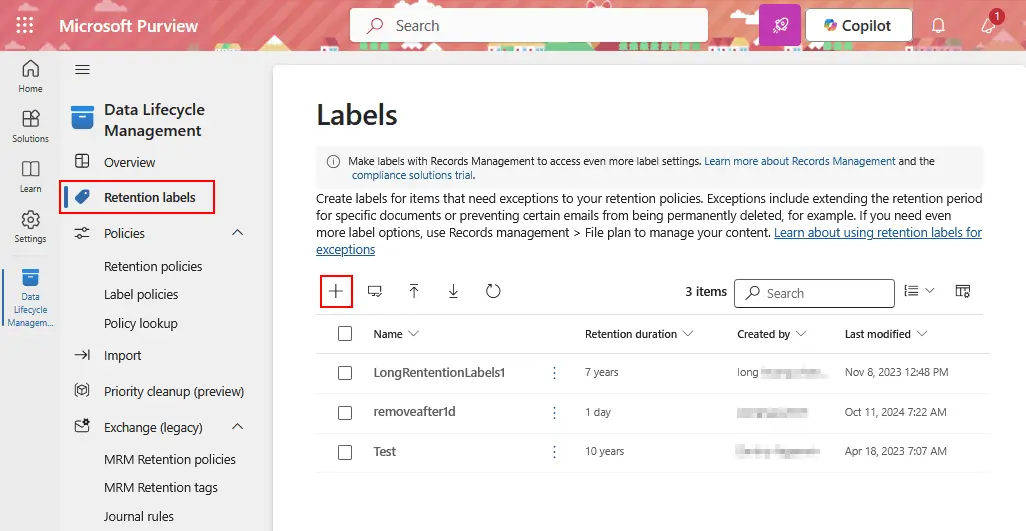Open Policy lookup
The image size is (1026, 531).
coord(141,323)
